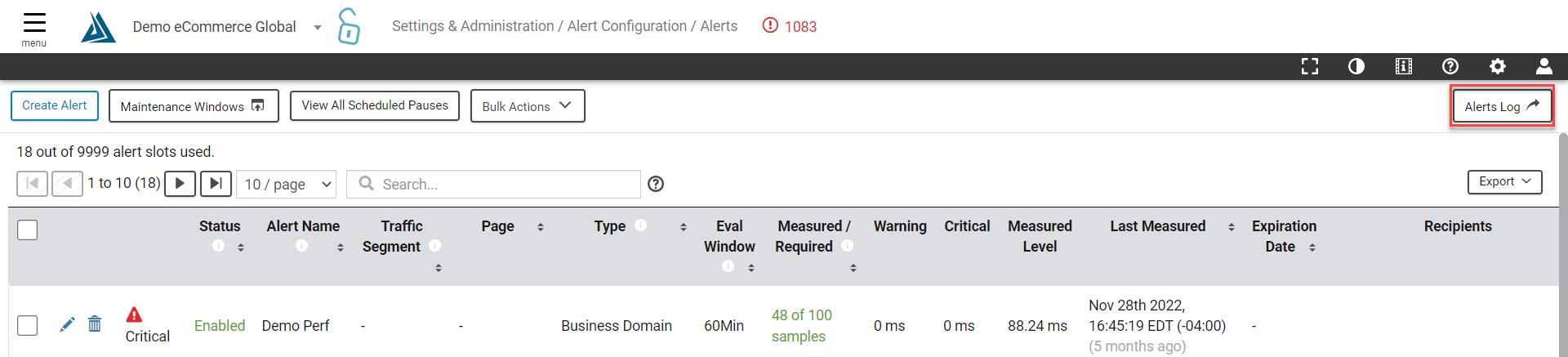
Task: Tick the select-all header checkbox
Action: coord(28,230)
